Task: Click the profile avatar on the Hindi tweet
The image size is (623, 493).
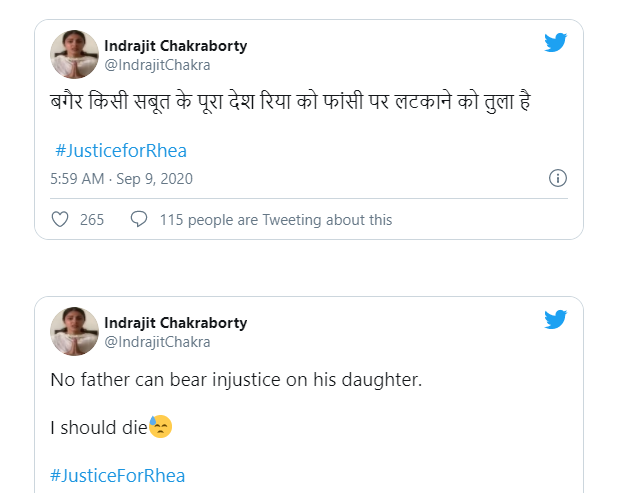Action: (74, 55)
